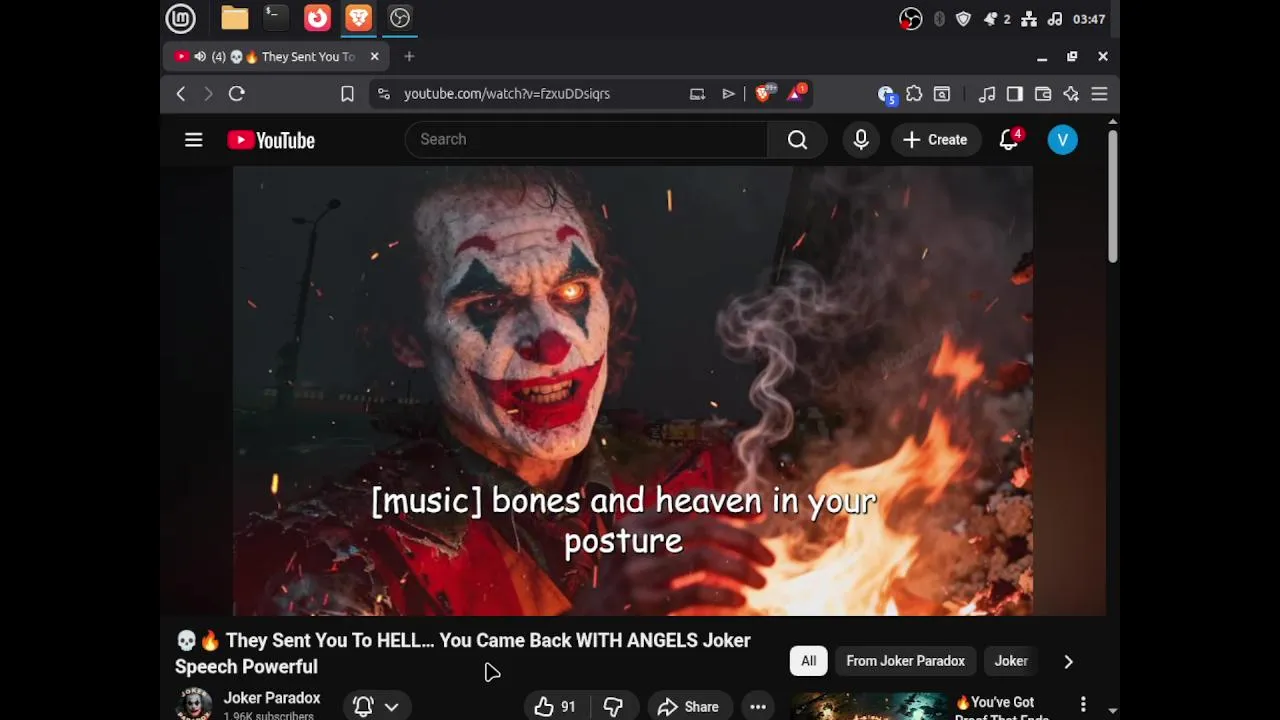The image size is (1280, 720).
Task: Open the YouTube guide menu
Action: pos(194,140)
